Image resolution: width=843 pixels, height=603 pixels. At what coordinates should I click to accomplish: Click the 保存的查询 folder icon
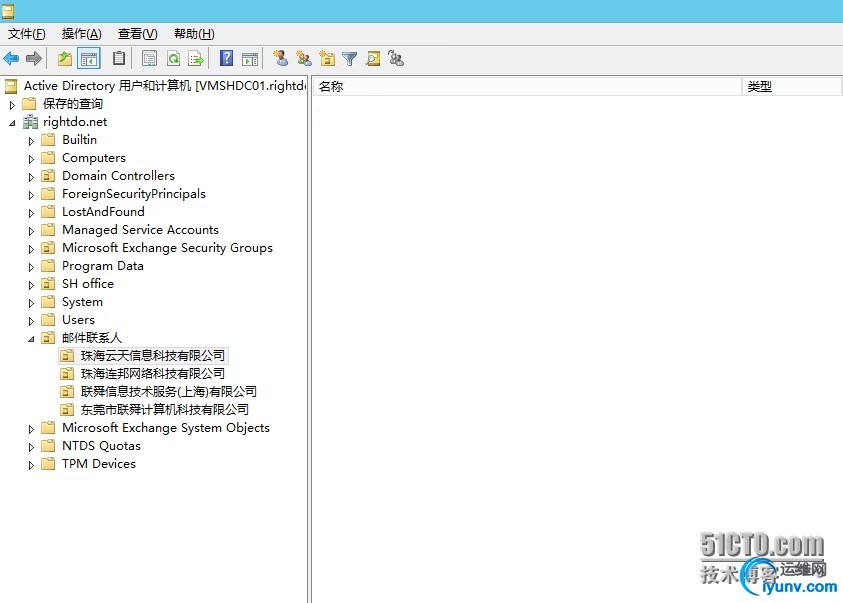29,104
